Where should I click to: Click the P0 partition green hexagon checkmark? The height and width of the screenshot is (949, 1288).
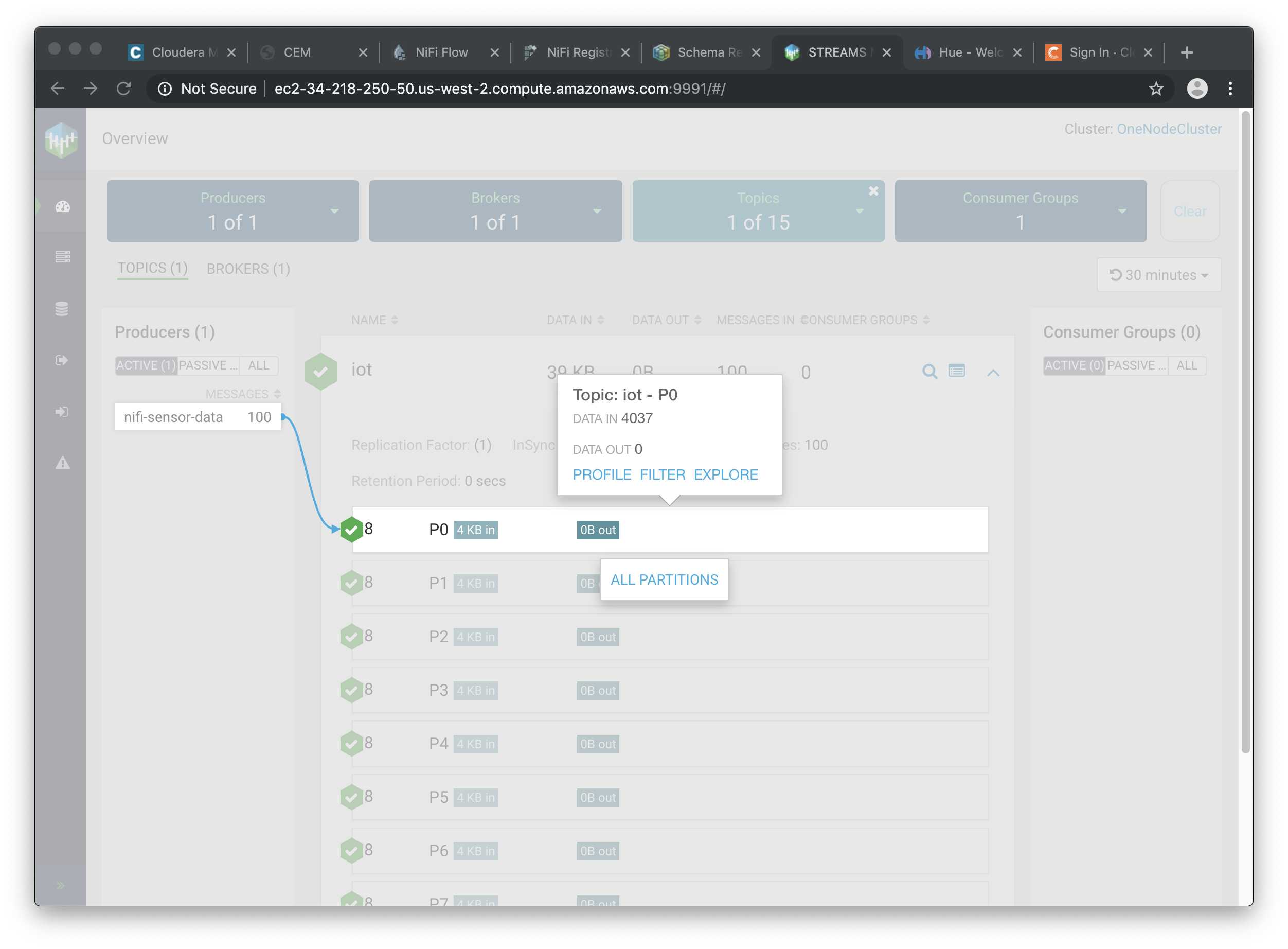click(351, 530)
